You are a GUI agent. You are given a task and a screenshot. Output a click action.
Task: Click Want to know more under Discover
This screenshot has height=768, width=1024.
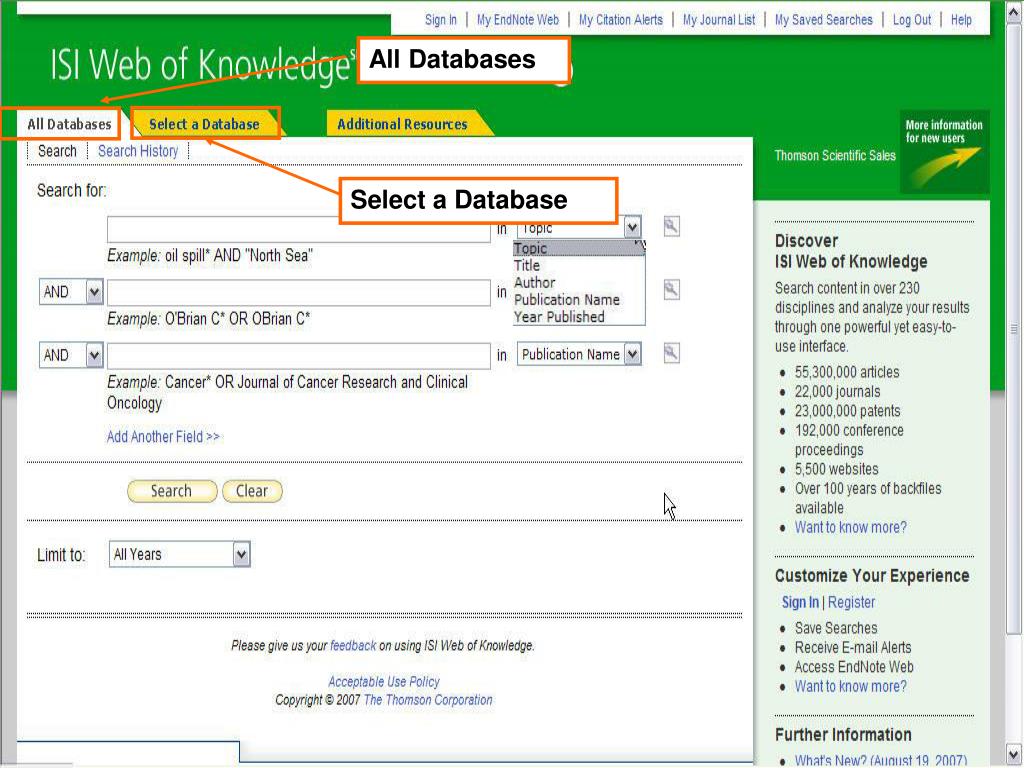(x=850, y=527)
